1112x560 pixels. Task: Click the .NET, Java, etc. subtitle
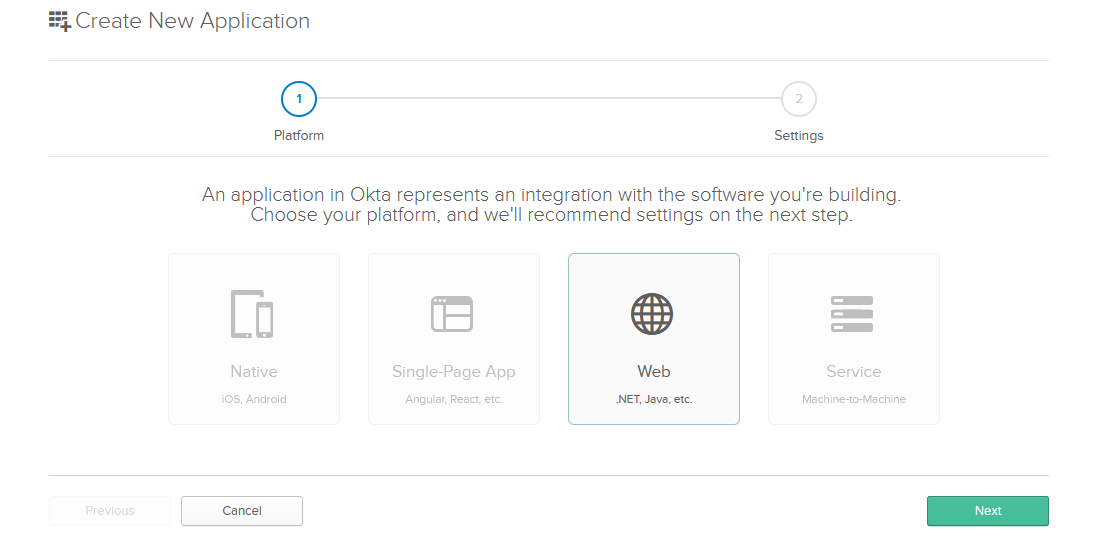(654, 399)
